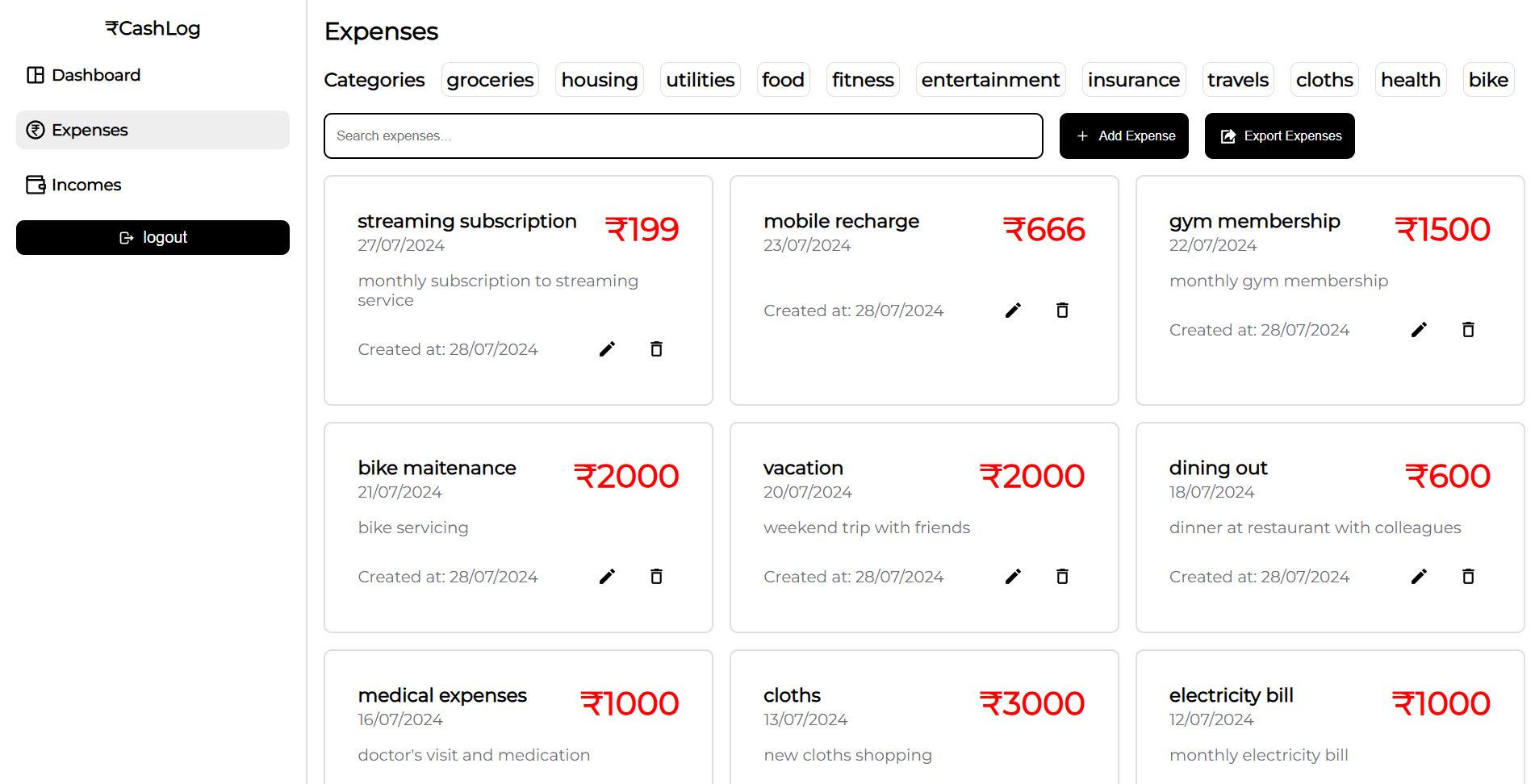This screenshot has width=1535, height=784.
Task: Click trash icon on gym membership card
Action: pos(1469,330)
